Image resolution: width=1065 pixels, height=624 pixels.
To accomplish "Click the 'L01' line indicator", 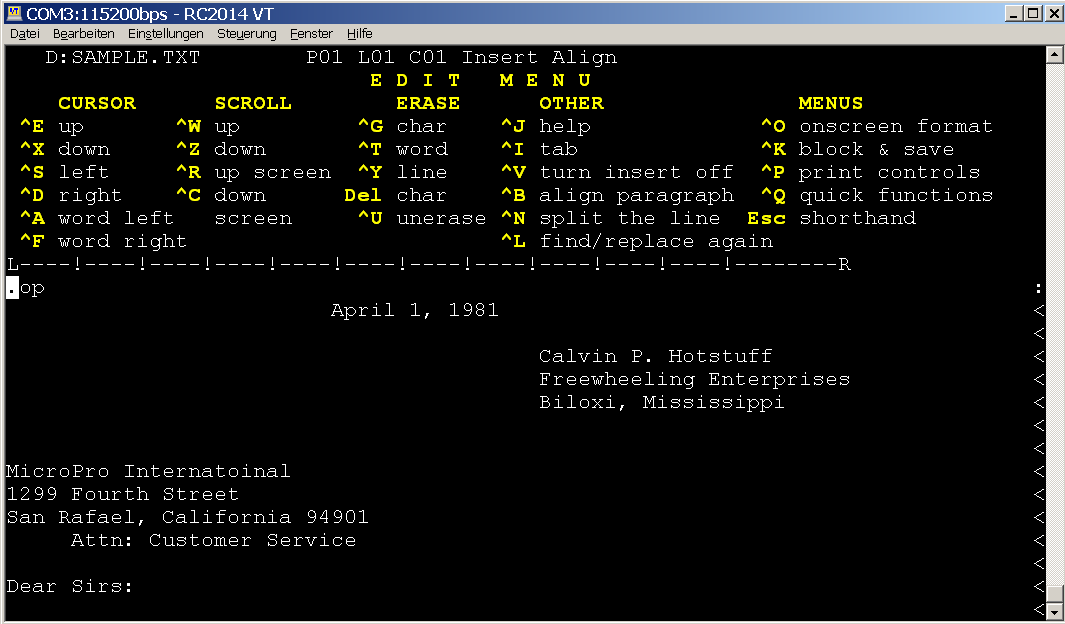I will point(376,57).
